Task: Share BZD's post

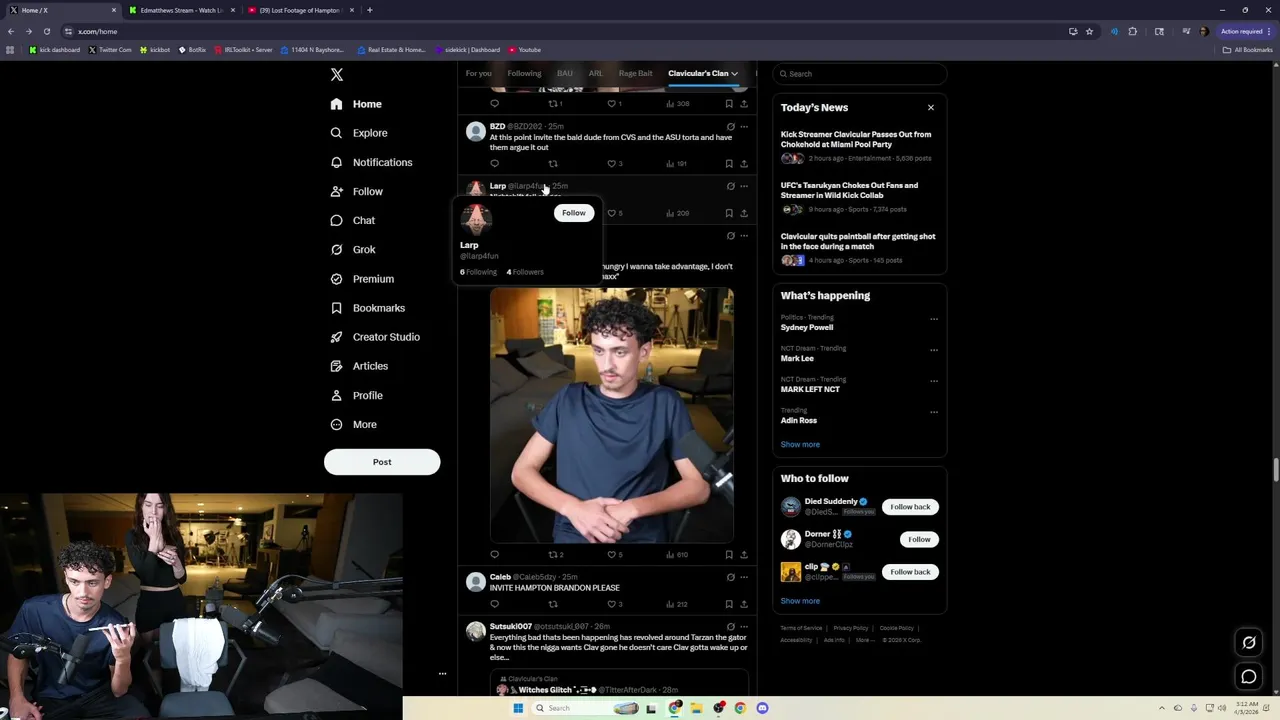Action: click(743, 164)
